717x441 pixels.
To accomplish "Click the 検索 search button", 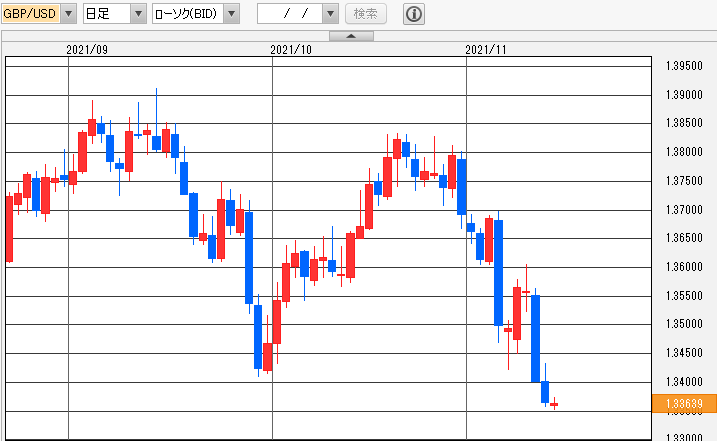I will coord(365,14).
